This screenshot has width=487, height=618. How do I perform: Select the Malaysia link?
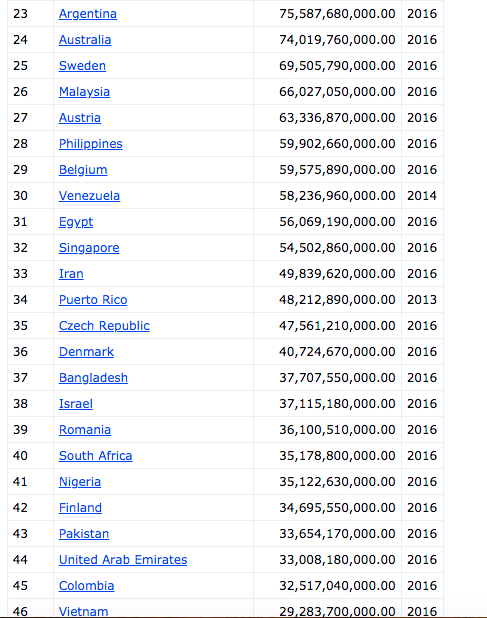pyautogui.click(x=84, y=92)
